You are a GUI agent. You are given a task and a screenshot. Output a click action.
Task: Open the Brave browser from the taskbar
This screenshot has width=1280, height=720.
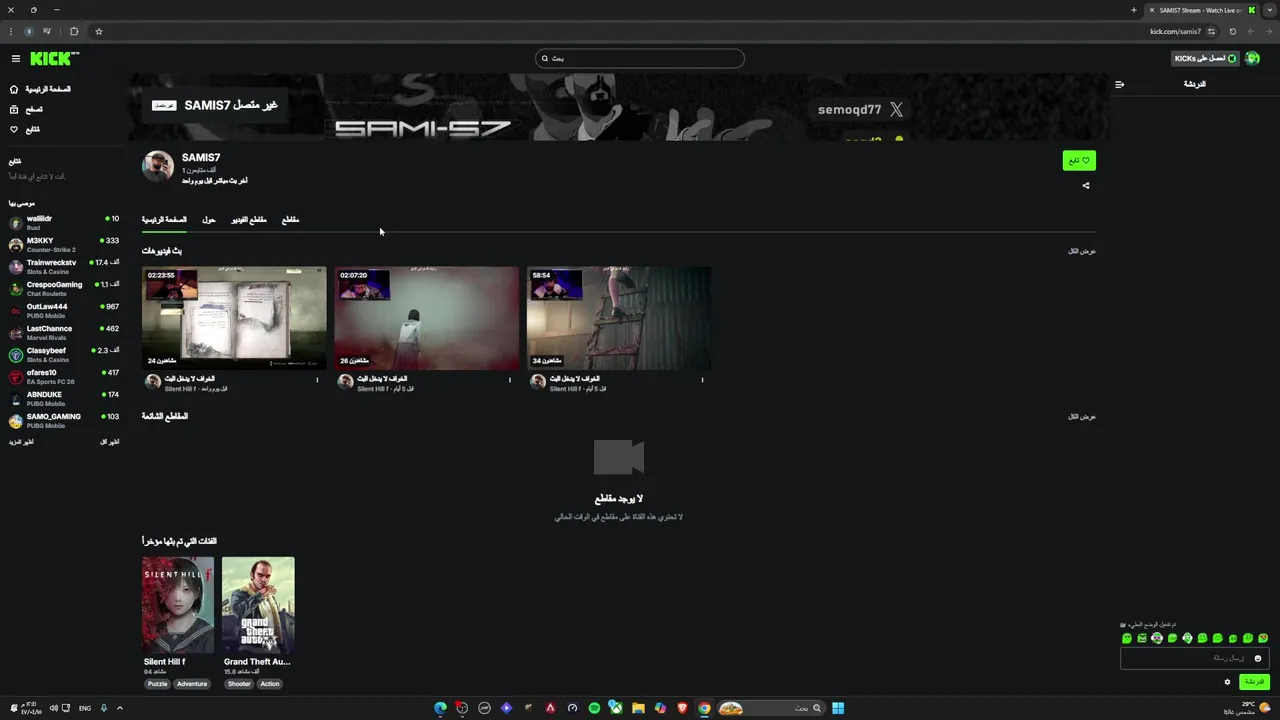click(682, 708)
